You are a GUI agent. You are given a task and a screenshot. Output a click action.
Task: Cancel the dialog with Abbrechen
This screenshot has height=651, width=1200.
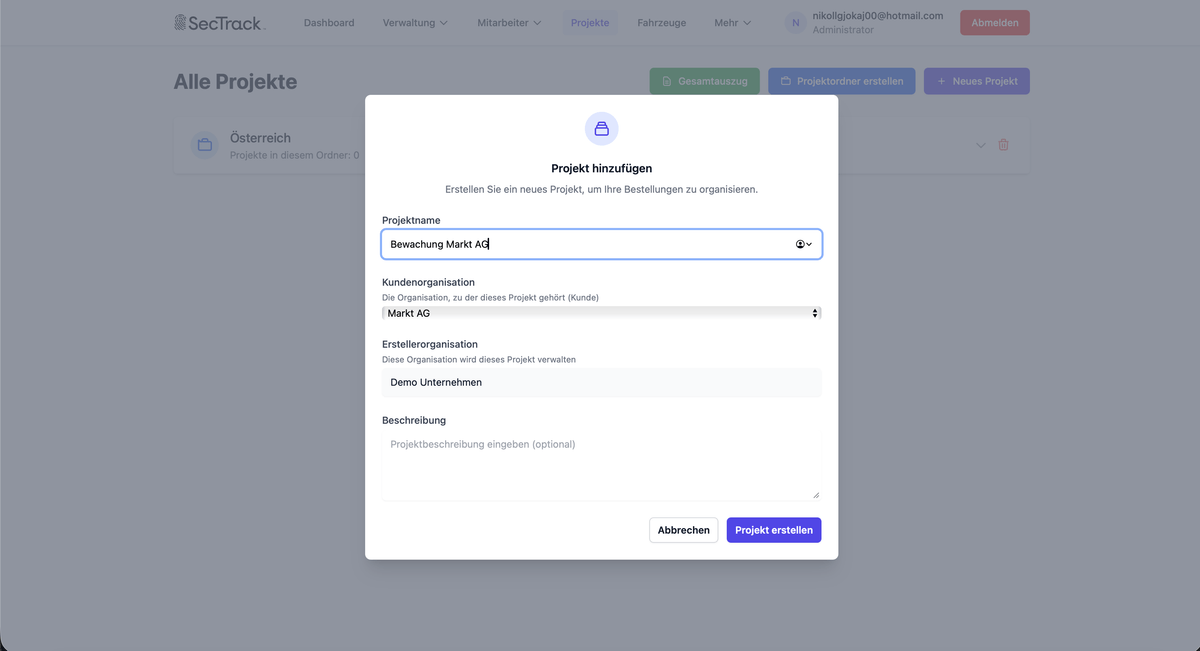pyautogui.click(x=683, y=530)
